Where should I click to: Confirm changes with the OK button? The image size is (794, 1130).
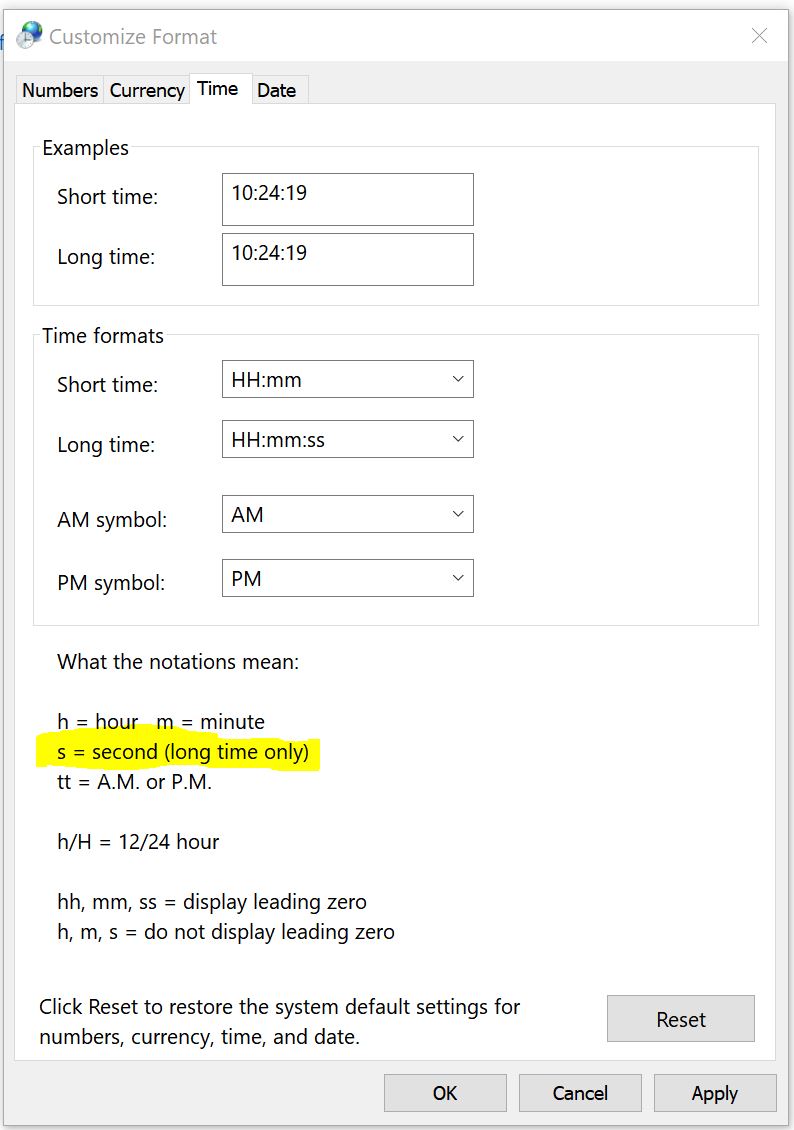(x=445, y=1093)
